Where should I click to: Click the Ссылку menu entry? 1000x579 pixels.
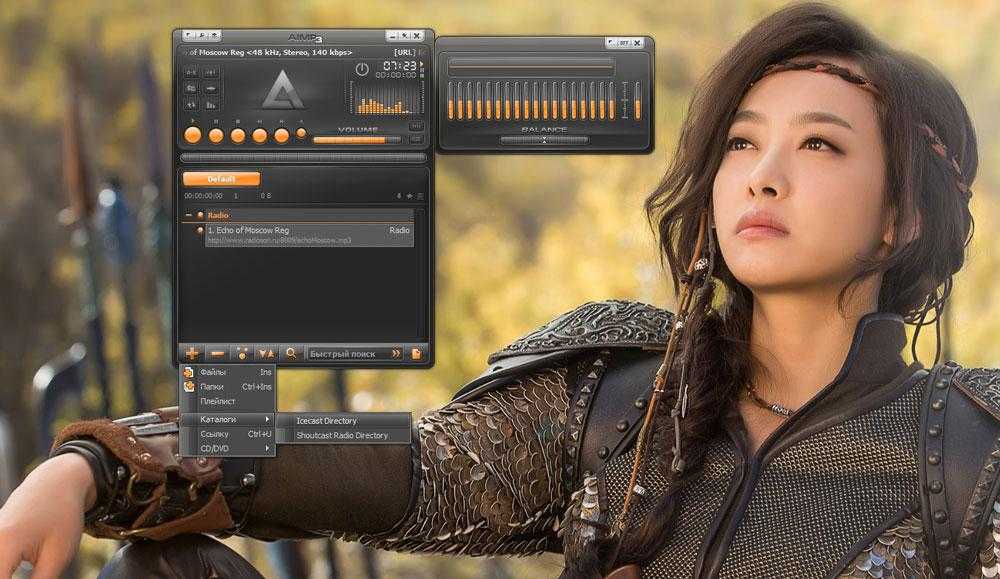[x=214, y=434]
